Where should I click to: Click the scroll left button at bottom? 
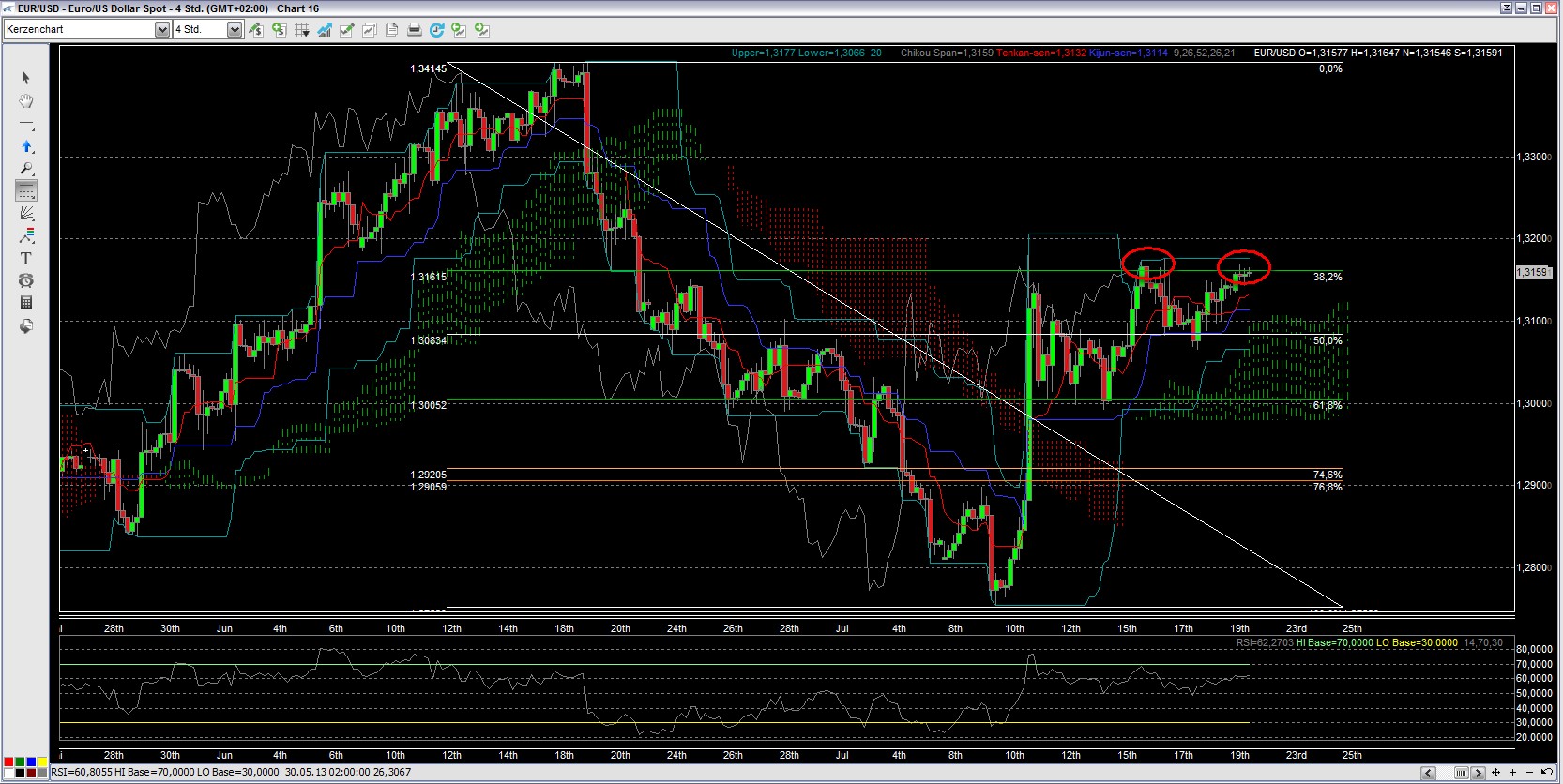tap(1428, 773)
